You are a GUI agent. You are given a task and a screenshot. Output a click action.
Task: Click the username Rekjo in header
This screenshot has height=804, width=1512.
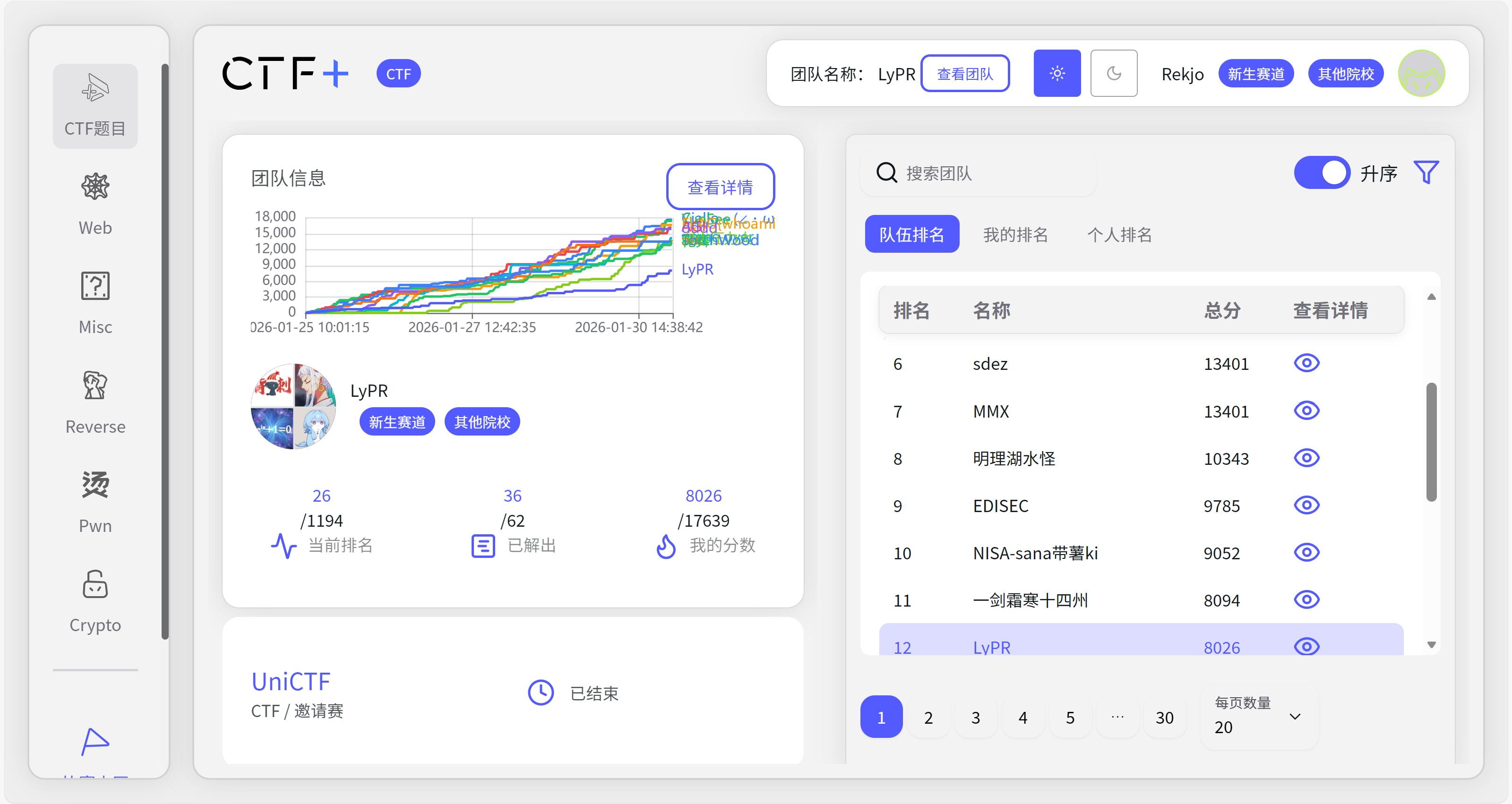click(x=1183, y=74)
